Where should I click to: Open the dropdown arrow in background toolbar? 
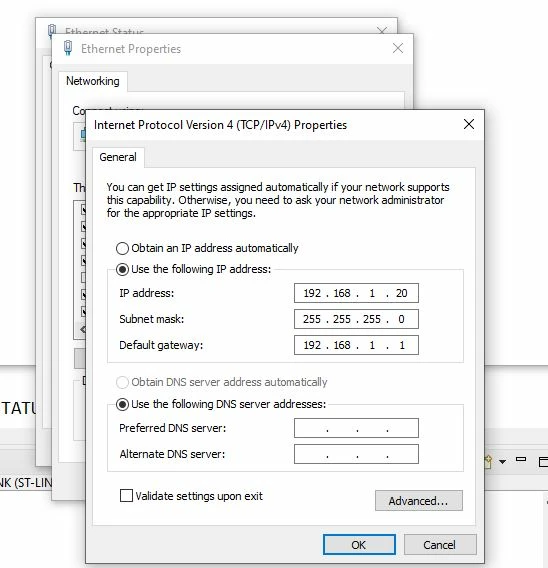click(x=502, y=462)
